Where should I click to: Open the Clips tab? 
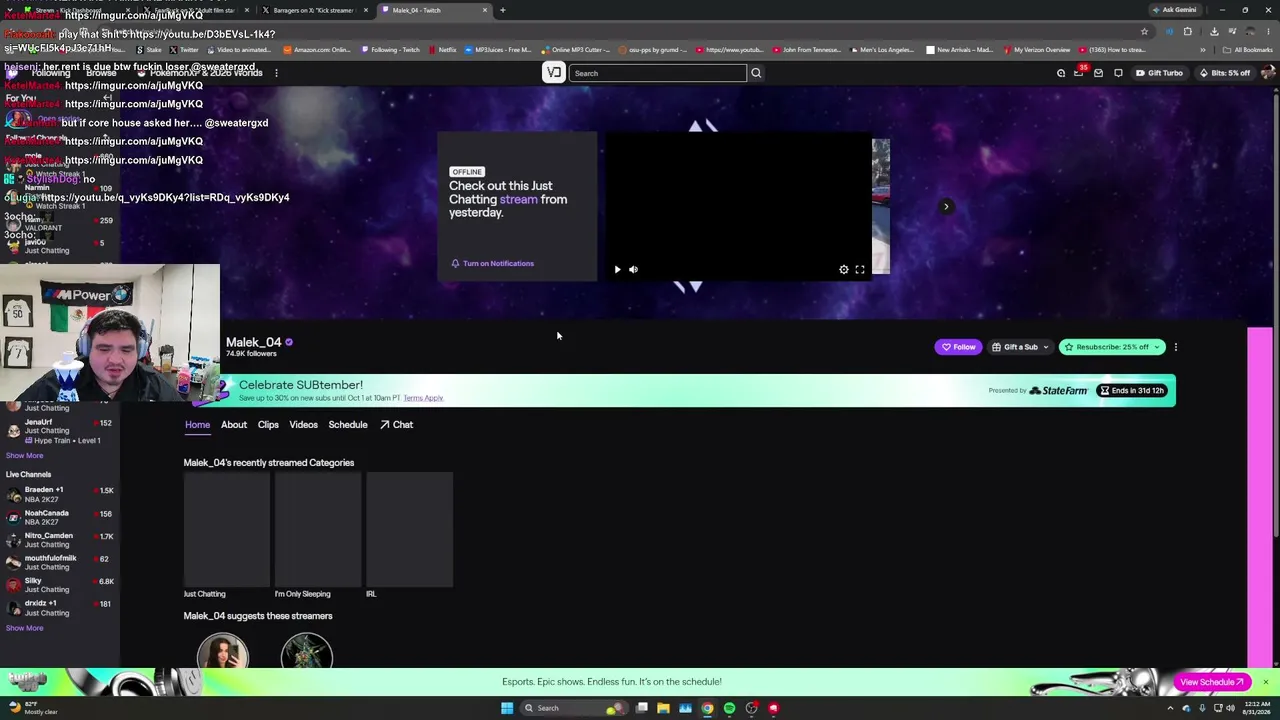pyautogui.click(x=268, y=425)
